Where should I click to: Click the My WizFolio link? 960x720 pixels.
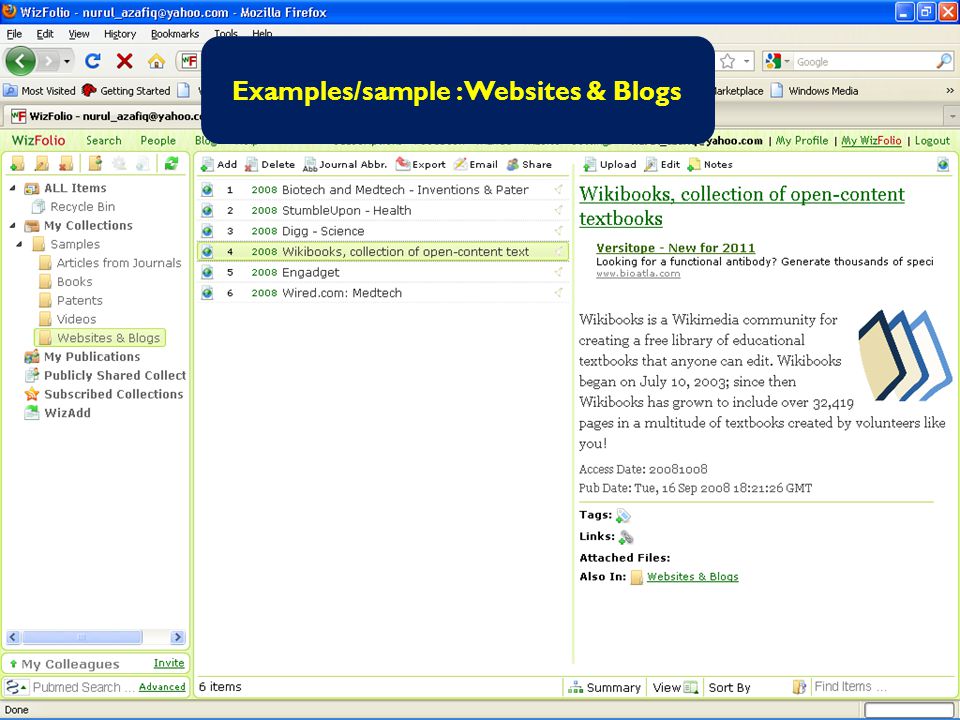tap(871, 140)
